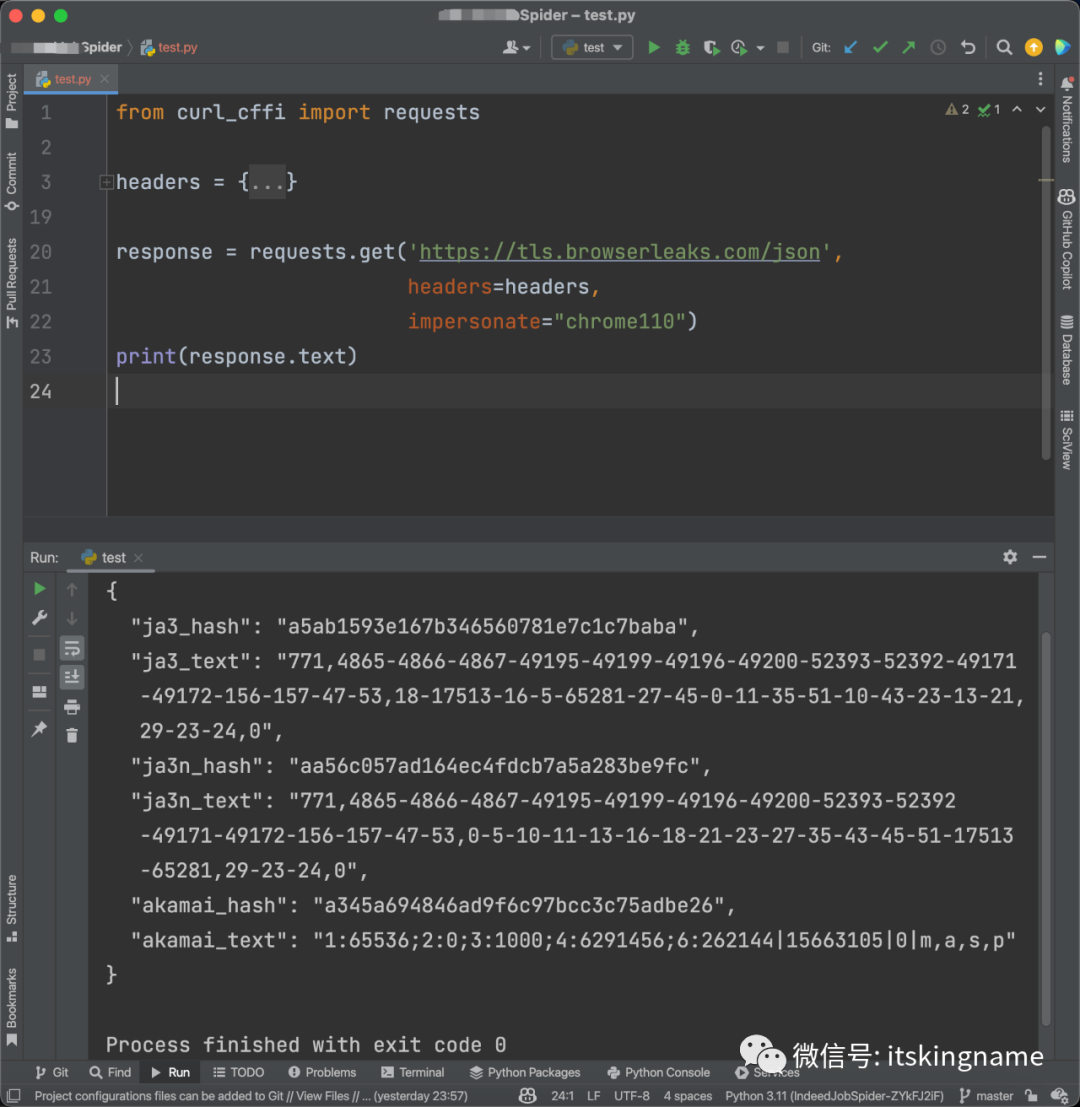Rerun test in the Run panel

[40, 589]
